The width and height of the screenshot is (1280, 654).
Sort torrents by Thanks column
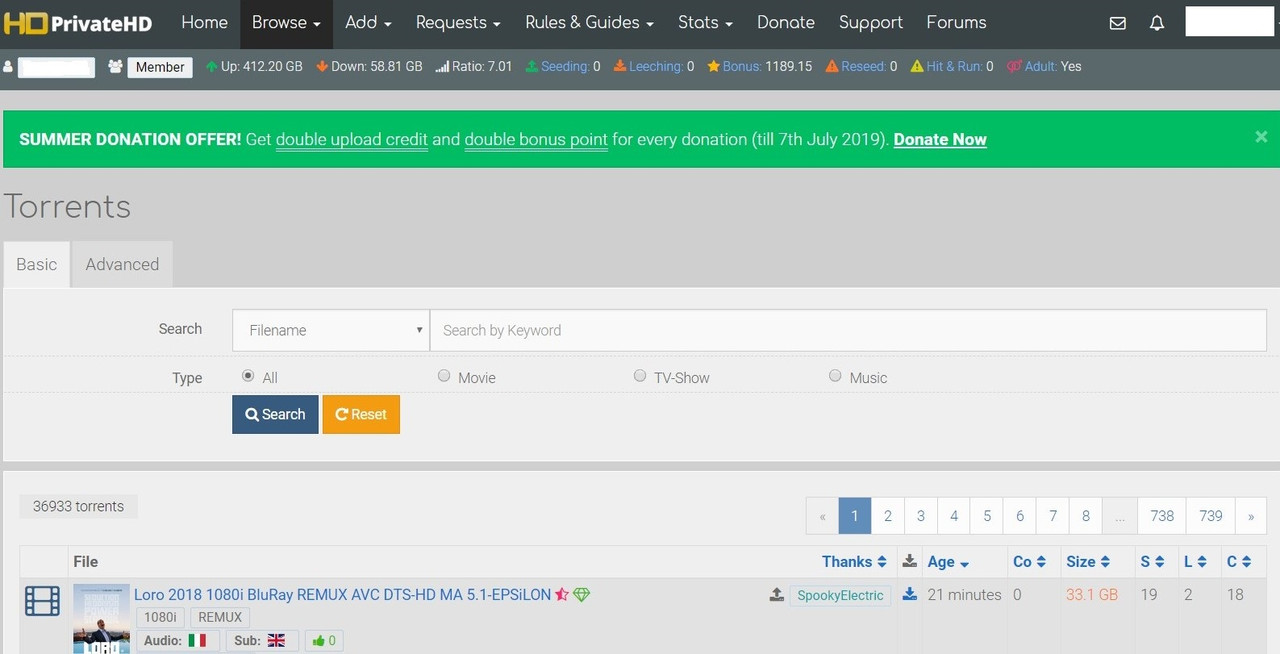click(x=854, y=562)
